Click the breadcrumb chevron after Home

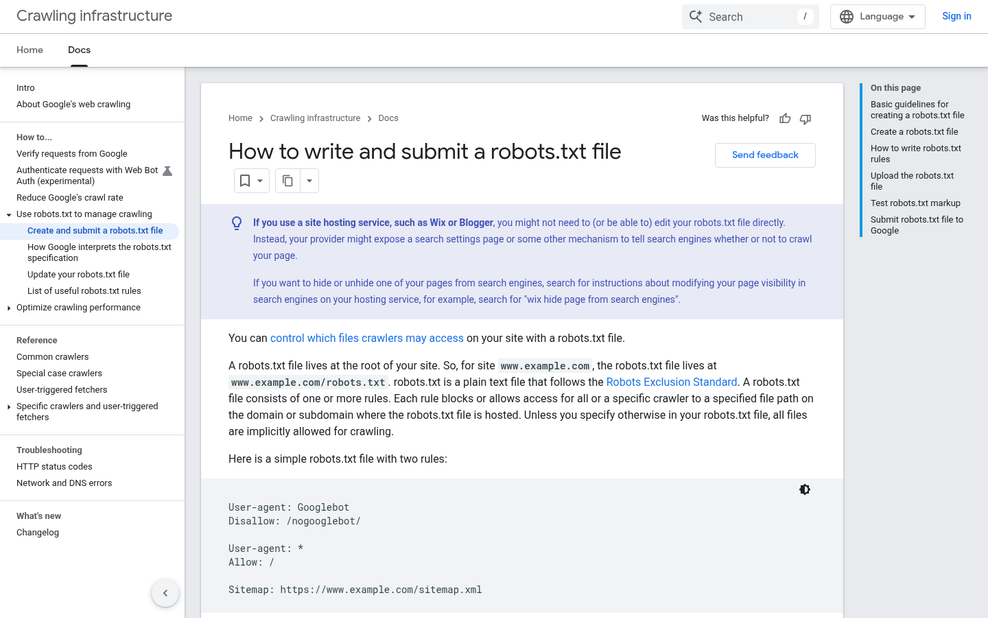point(261,118)
